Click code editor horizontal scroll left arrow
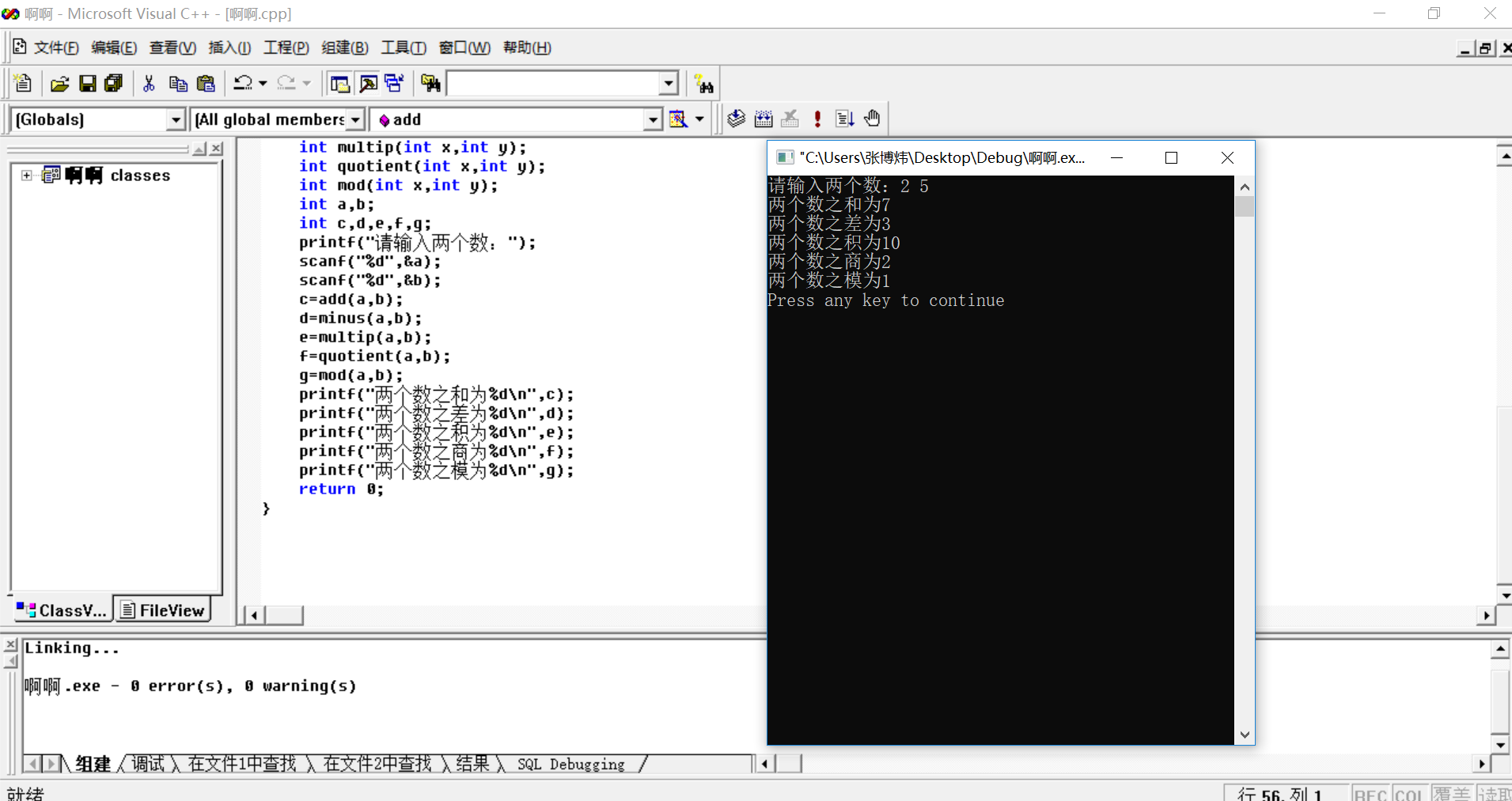Screen dimensions: 1512x801 click(x=254, y=615)
